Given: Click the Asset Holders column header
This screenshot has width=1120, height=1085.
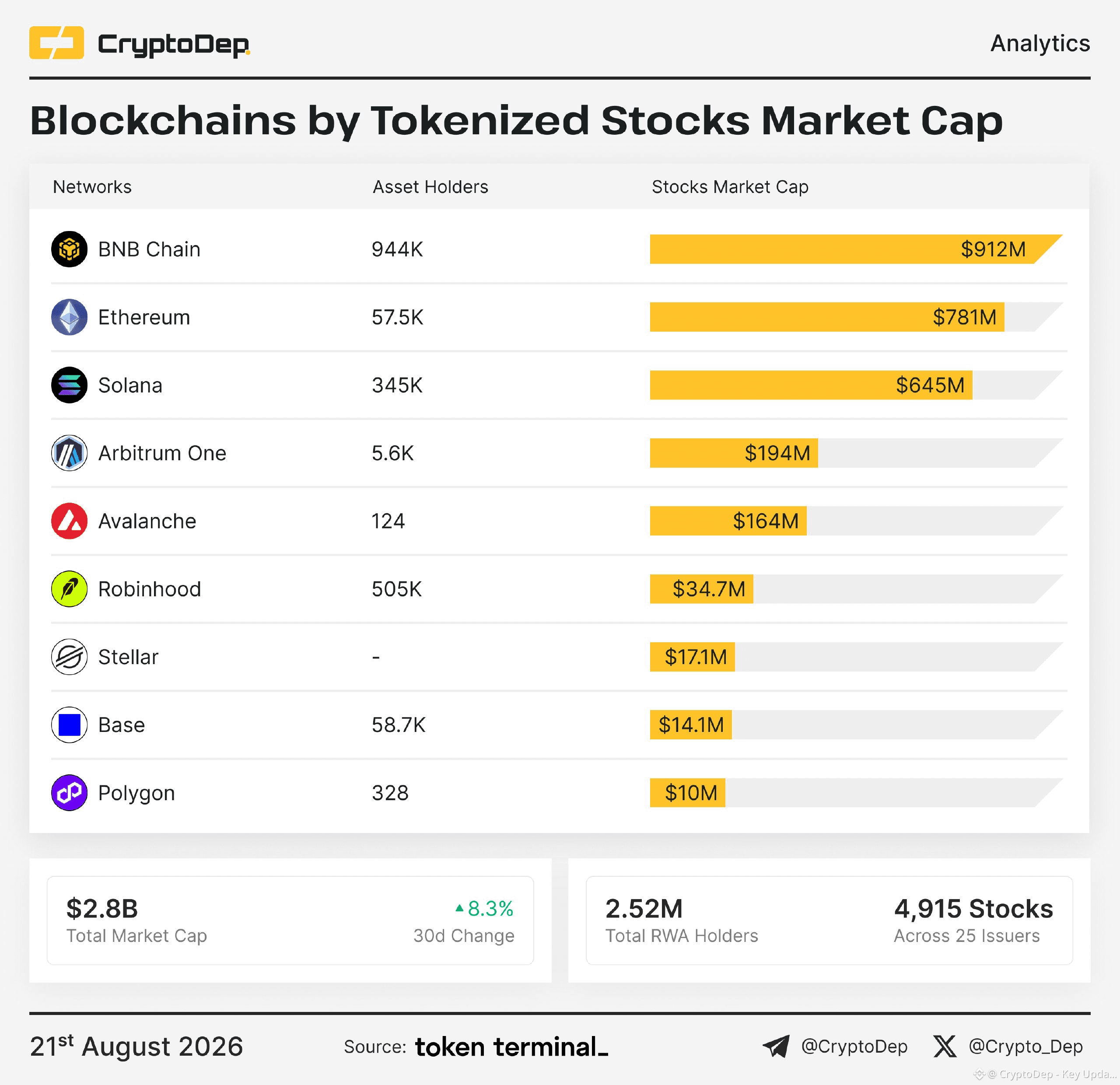Looking at the screenshot, I should pyautogui.click(x=430, y=187).
